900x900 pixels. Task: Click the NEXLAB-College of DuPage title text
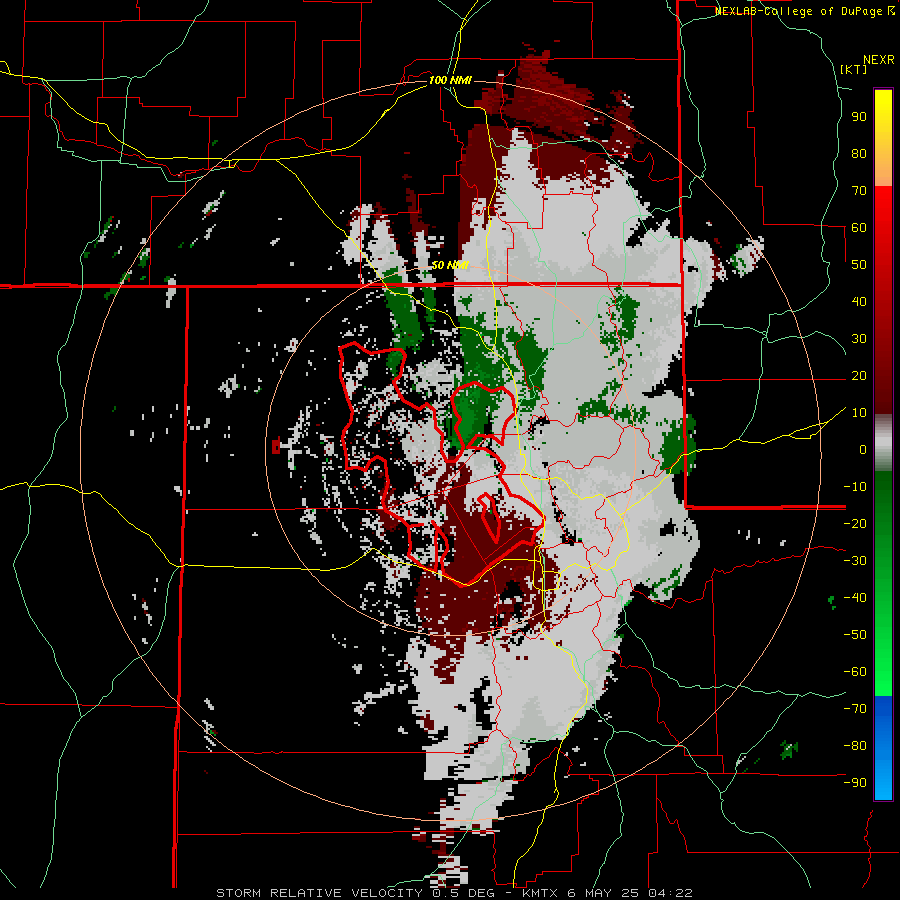tap(804, 11)
